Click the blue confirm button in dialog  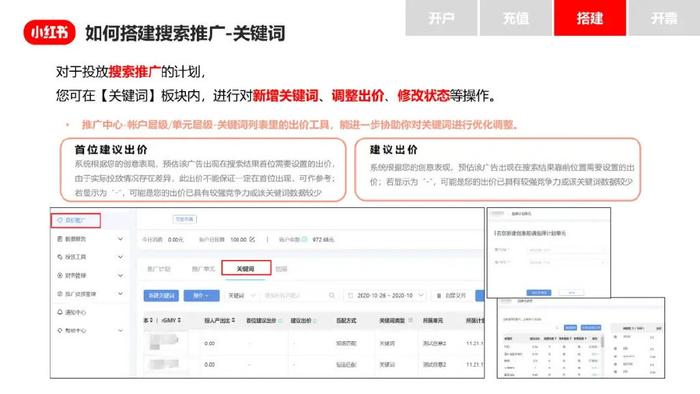[539, 293]
